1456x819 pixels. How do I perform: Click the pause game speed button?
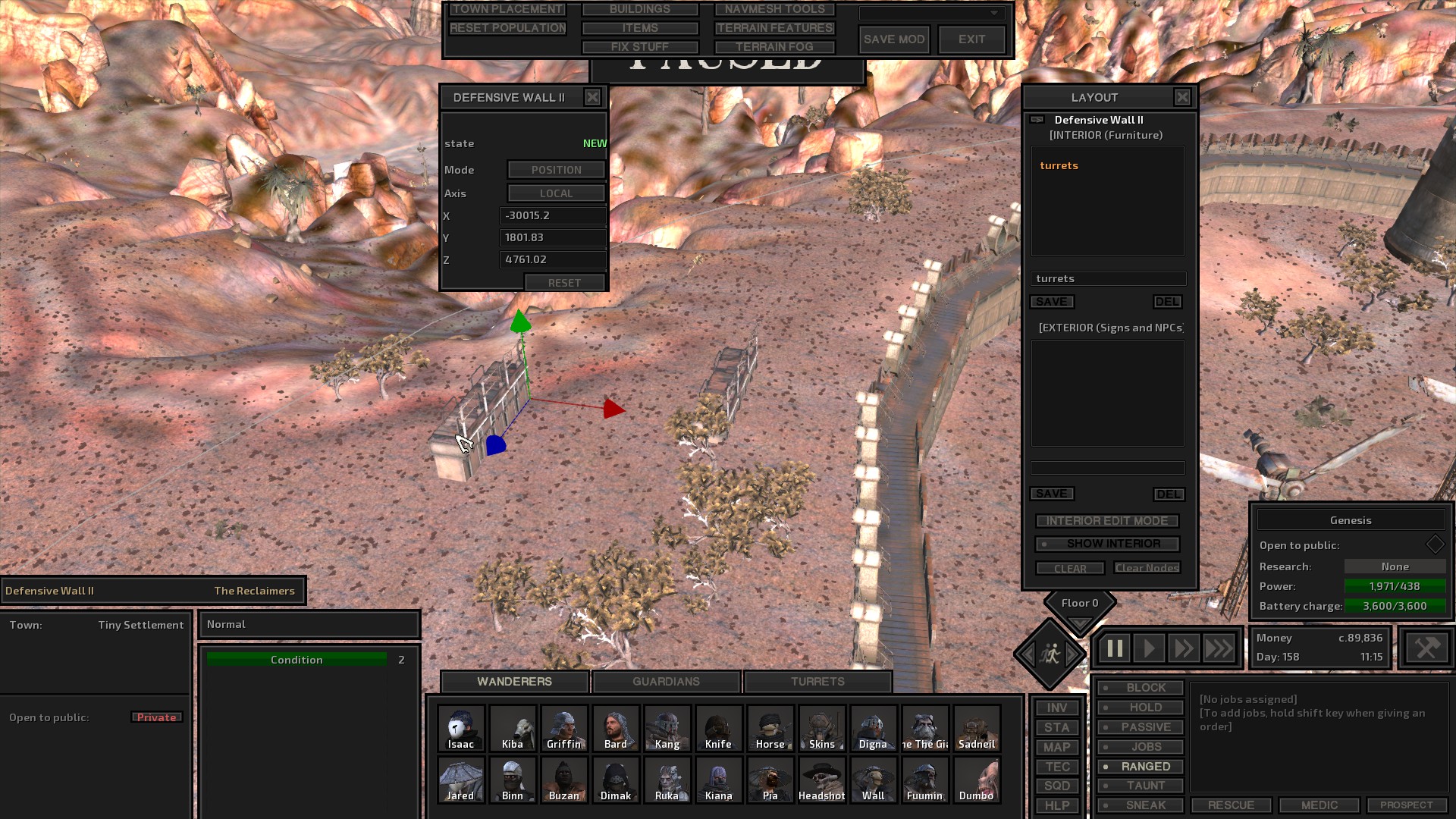point(1114,648)
